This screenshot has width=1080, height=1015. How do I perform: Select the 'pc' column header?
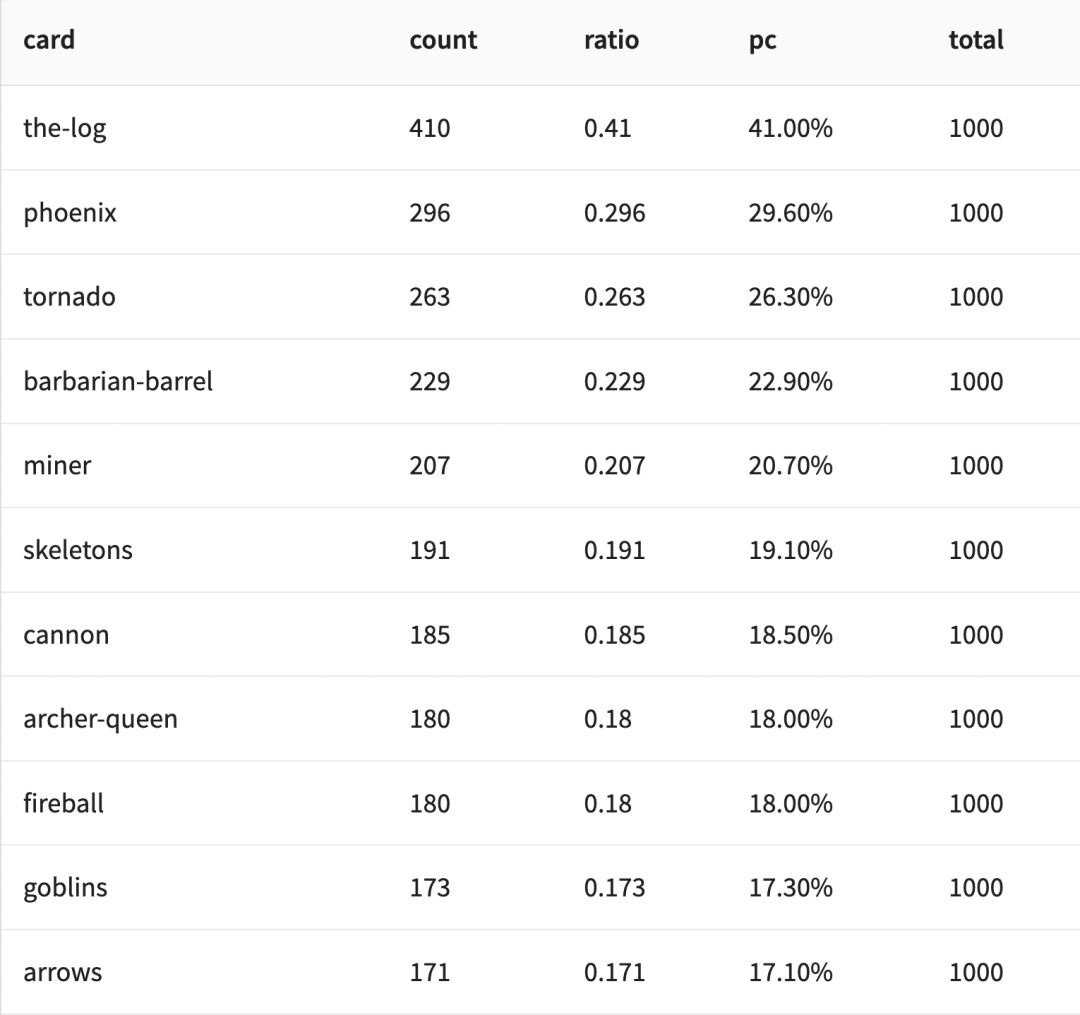[762, 41]
